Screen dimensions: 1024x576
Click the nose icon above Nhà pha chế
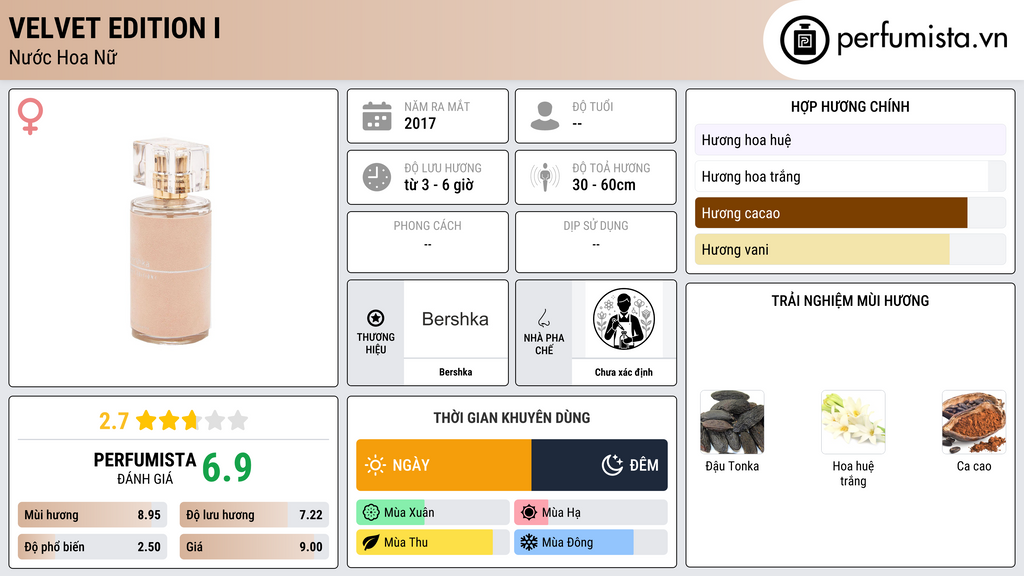(x=543, y=318)
